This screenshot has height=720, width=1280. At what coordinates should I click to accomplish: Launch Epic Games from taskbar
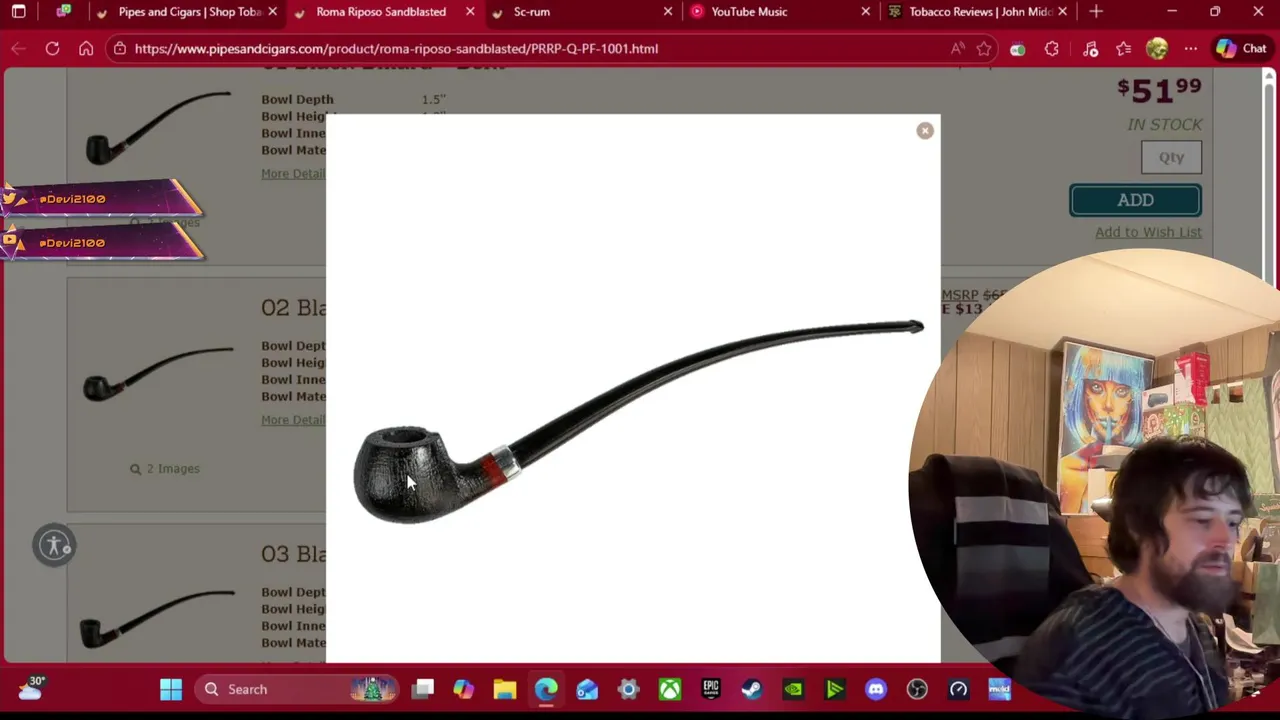[711, 689]
